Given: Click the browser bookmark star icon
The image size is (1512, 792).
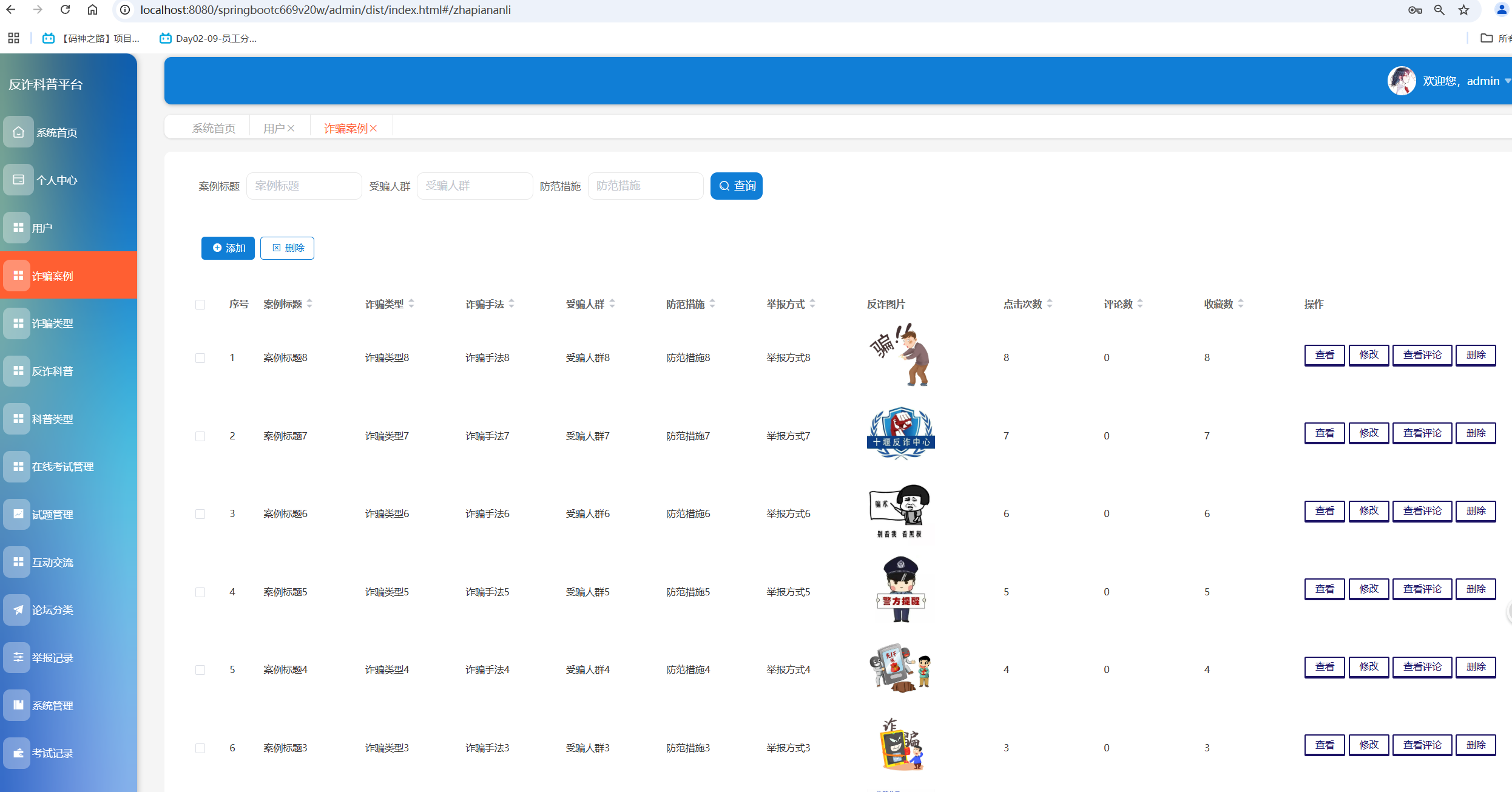Looking at the screenshot, I should click(x=1464, y=10).
